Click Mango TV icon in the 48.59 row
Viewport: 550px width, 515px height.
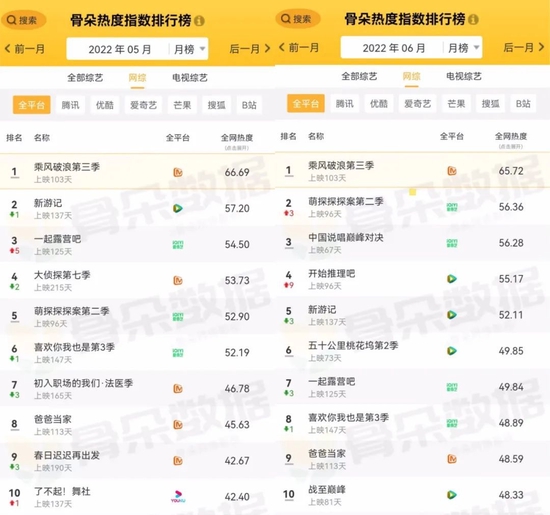452,459
